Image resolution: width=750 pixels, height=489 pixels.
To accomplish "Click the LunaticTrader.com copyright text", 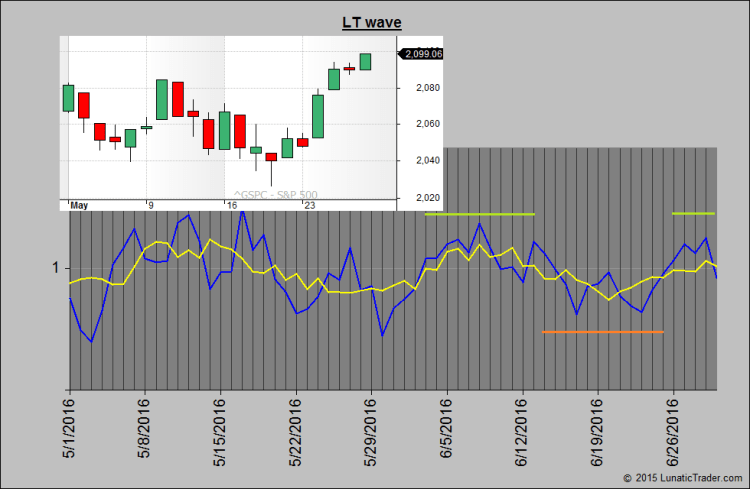I will click(x=683, y=480).
